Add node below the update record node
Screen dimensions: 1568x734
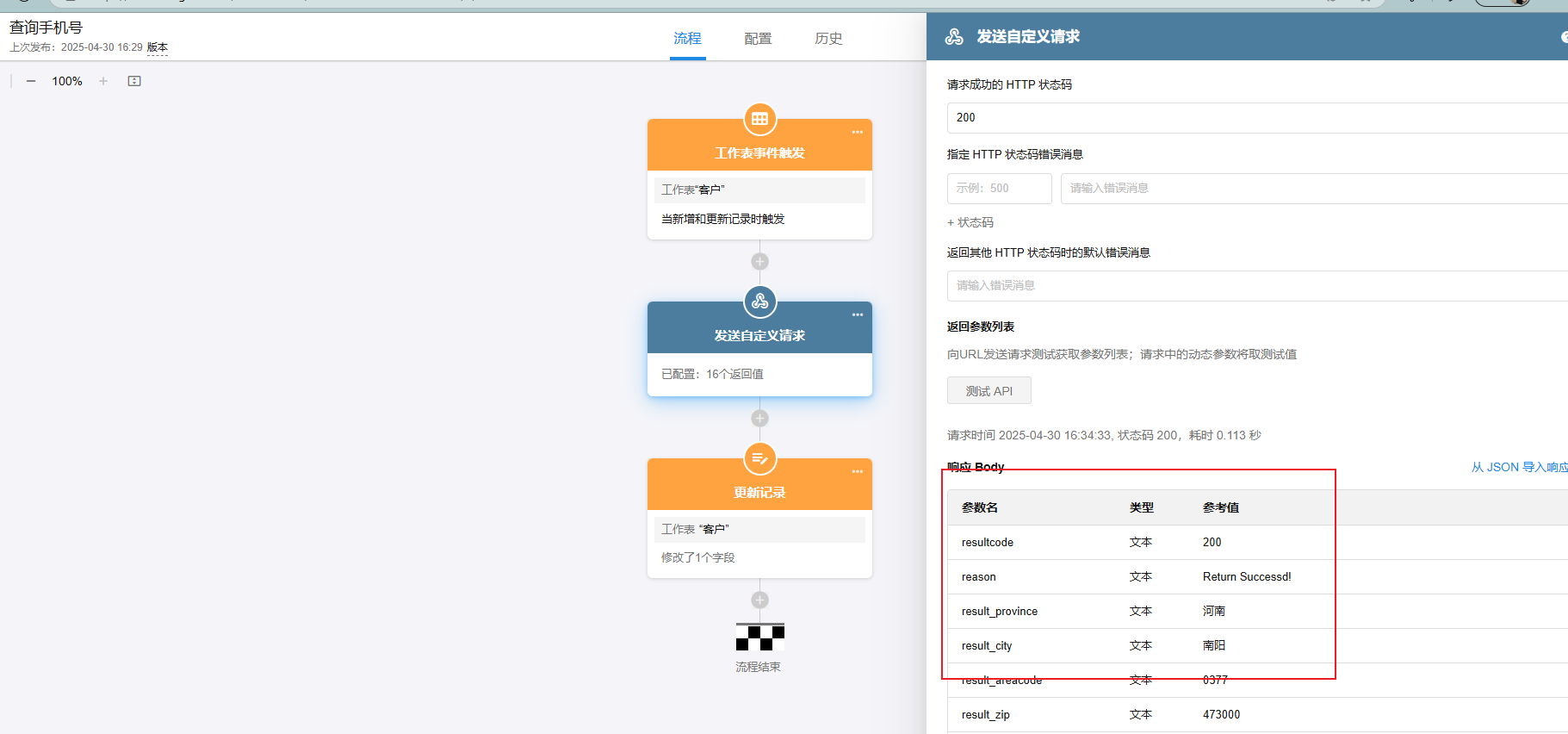[x=759, y=600]
